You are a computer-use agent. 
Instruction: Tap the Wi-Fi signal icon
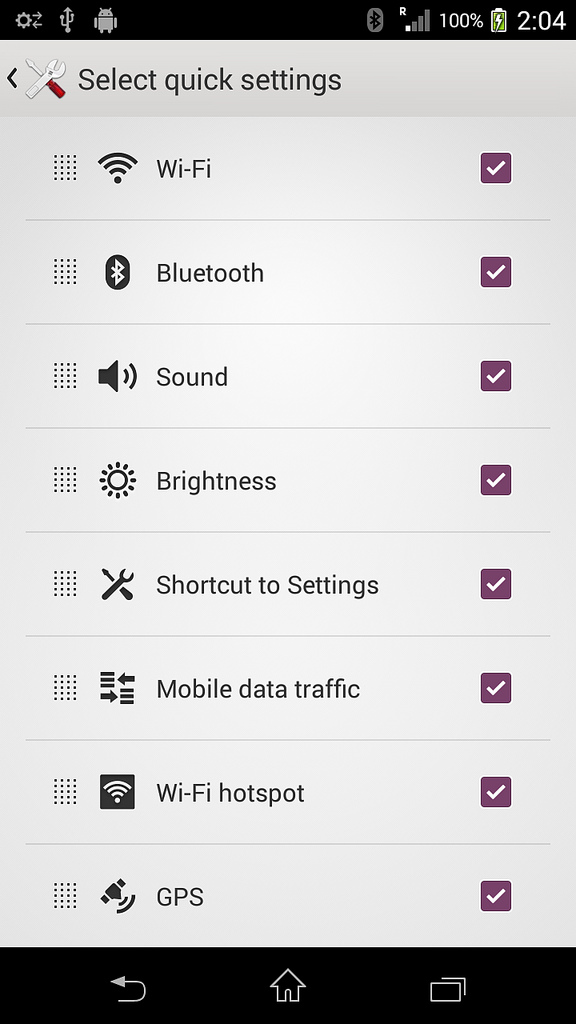tap(118, 168)
